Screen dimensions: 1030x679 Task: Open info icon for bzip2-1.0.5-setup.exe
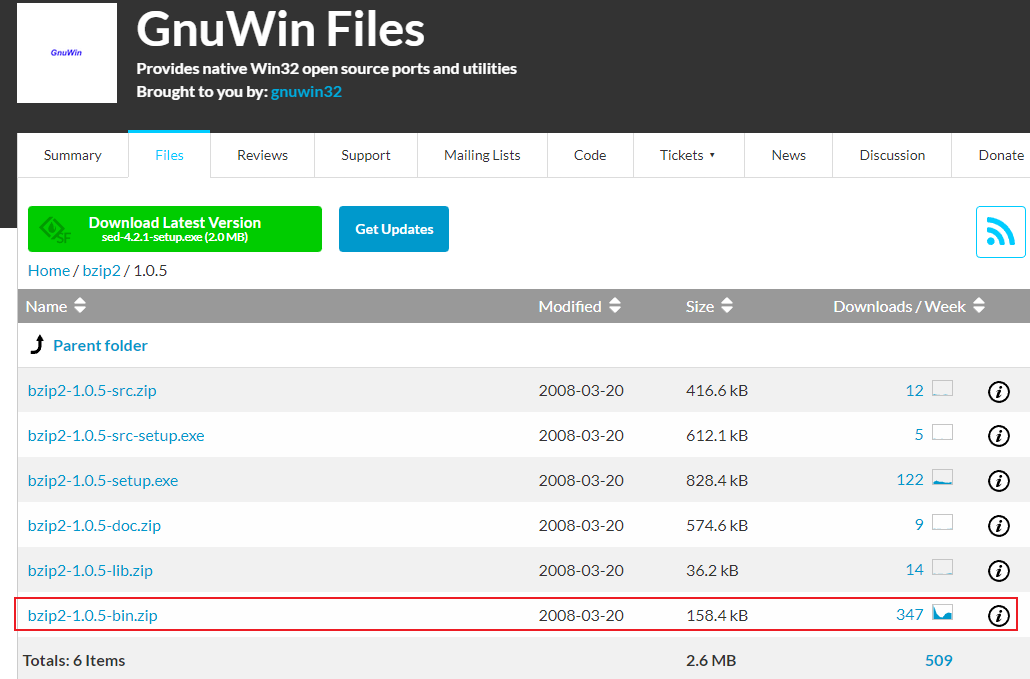pyautogui.click(x=998, y=481)
